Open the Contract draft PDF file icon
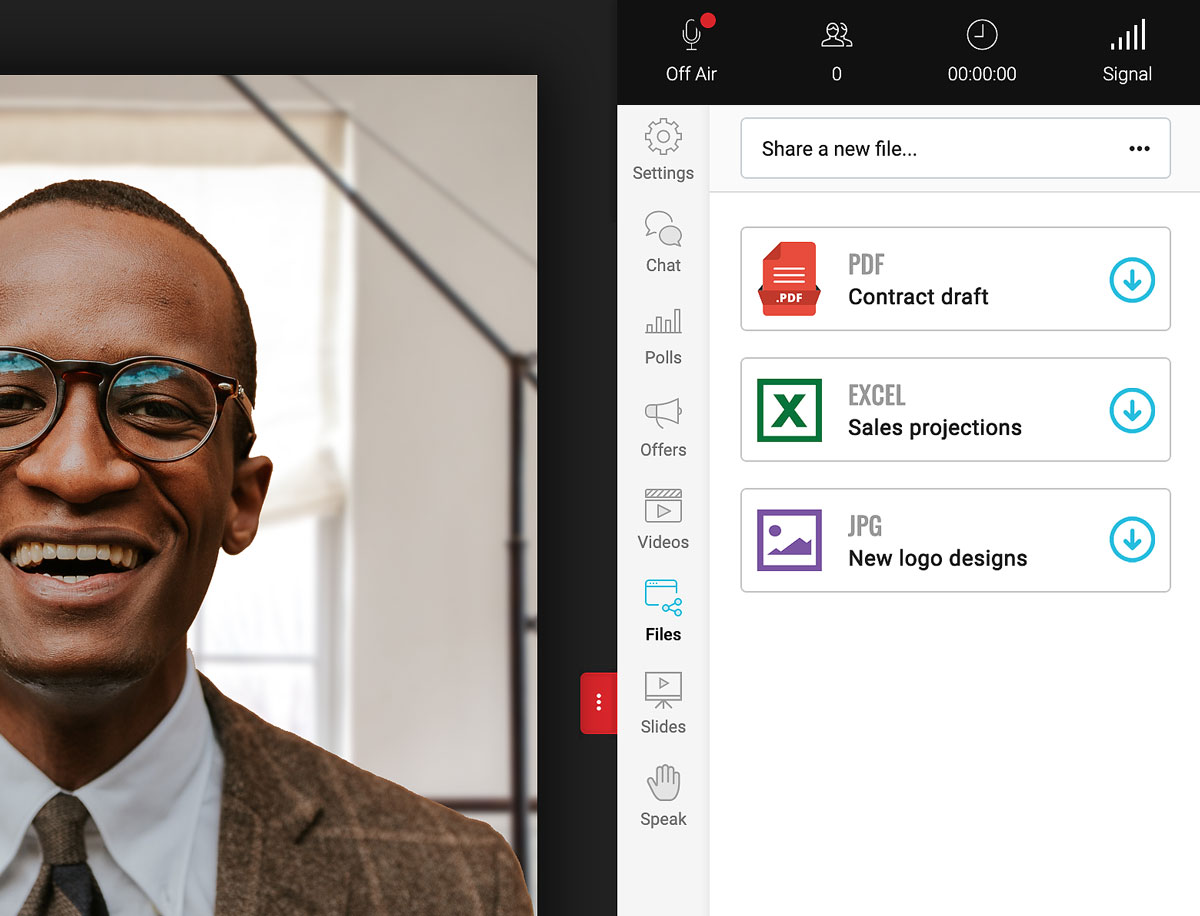Screen dimensions: 1200x916 pos(789,280)
